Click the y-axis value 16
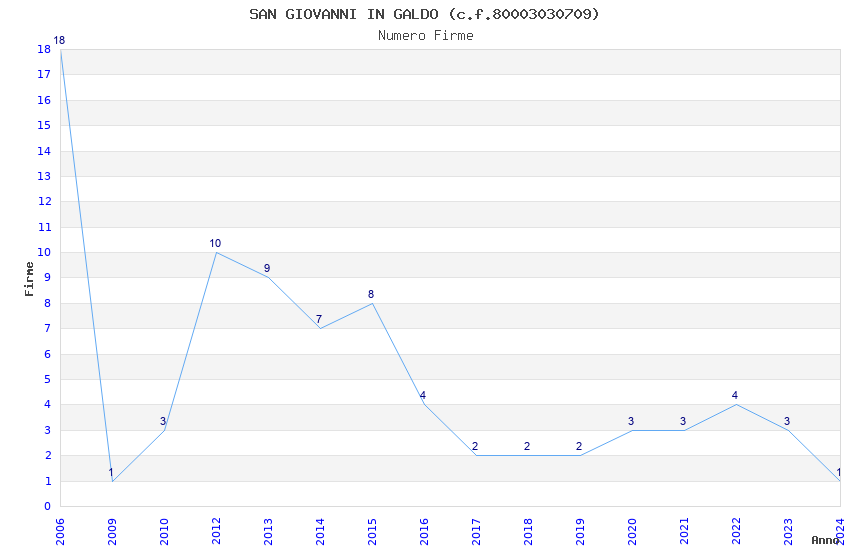Image resolution: width=850 pixels, height=550 pixels. [x=44, y=100]
